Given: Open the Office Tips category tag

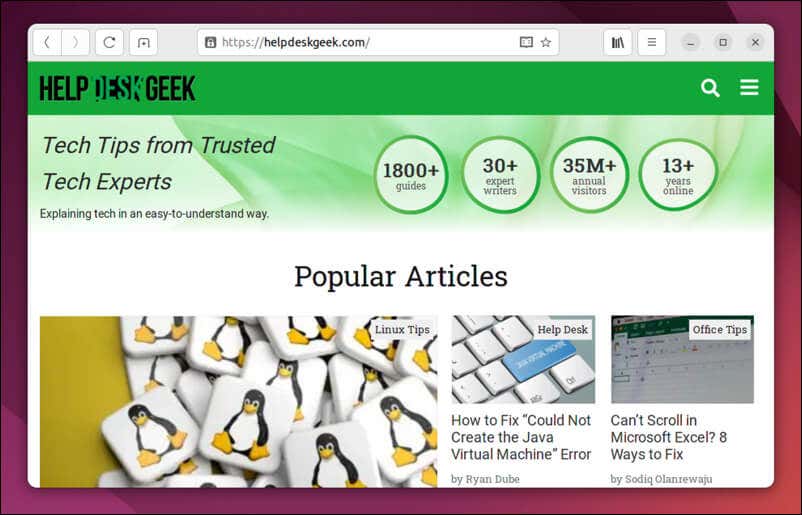Looking at the screenshot, I should click(x=720, y=330).
